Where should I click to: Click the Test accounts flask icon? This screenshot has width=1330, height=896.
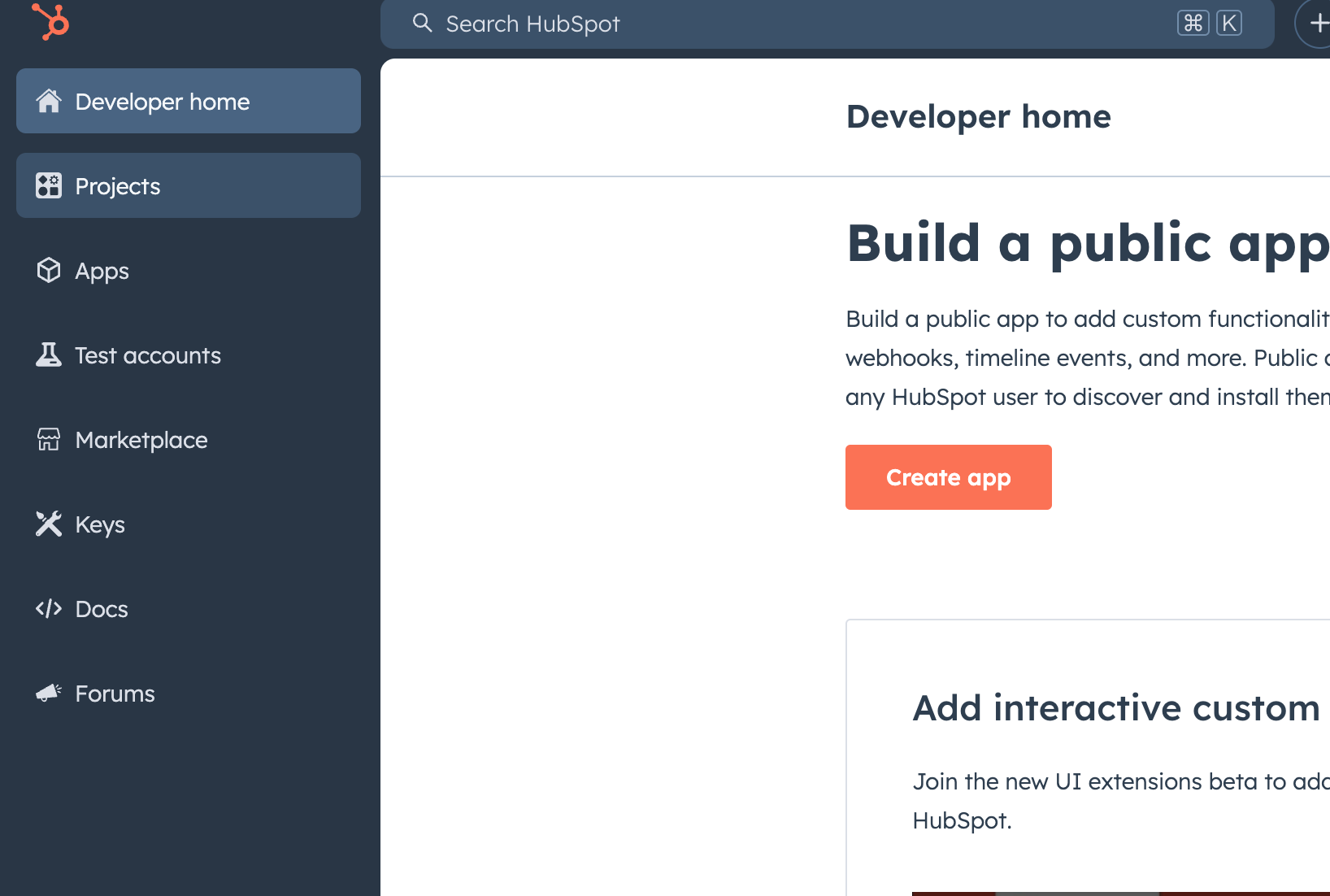point(49,354)
